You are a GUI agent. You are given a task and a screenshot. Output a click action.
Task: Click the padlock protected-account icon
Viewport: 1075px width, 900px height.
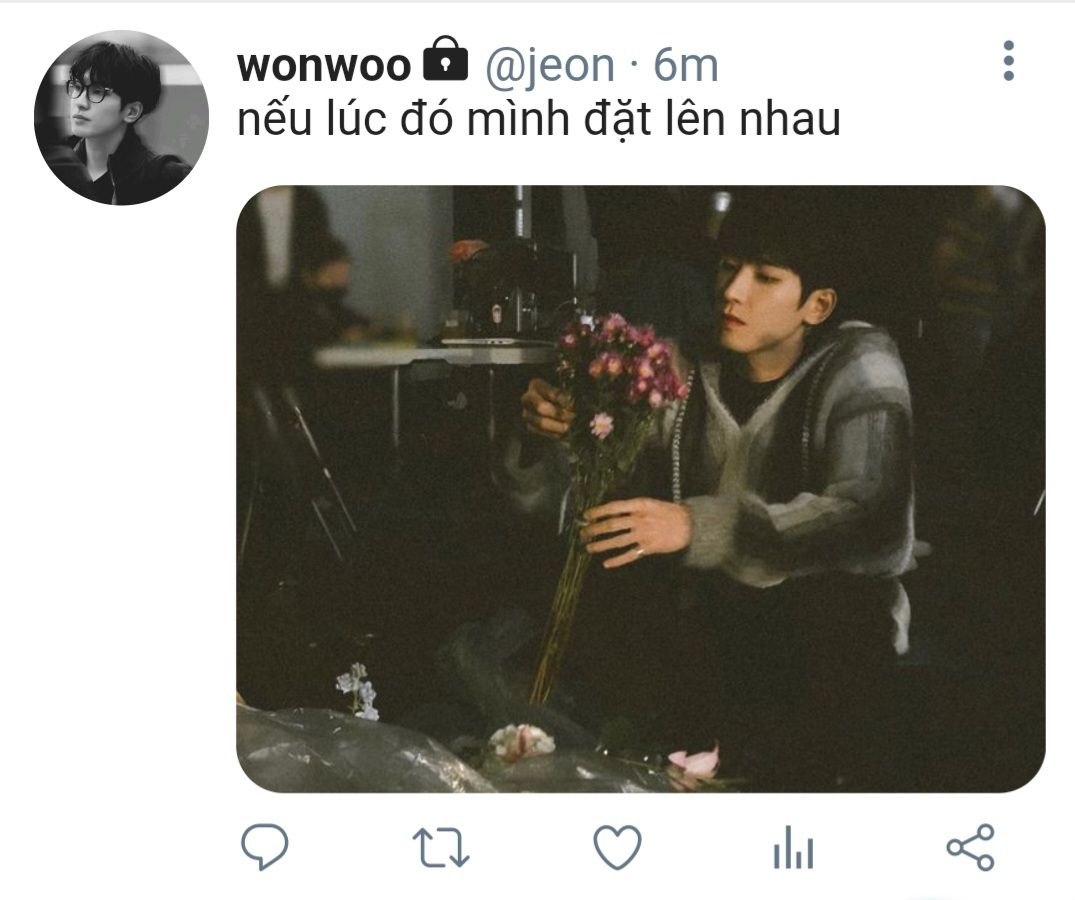click(x=446, y=58)
